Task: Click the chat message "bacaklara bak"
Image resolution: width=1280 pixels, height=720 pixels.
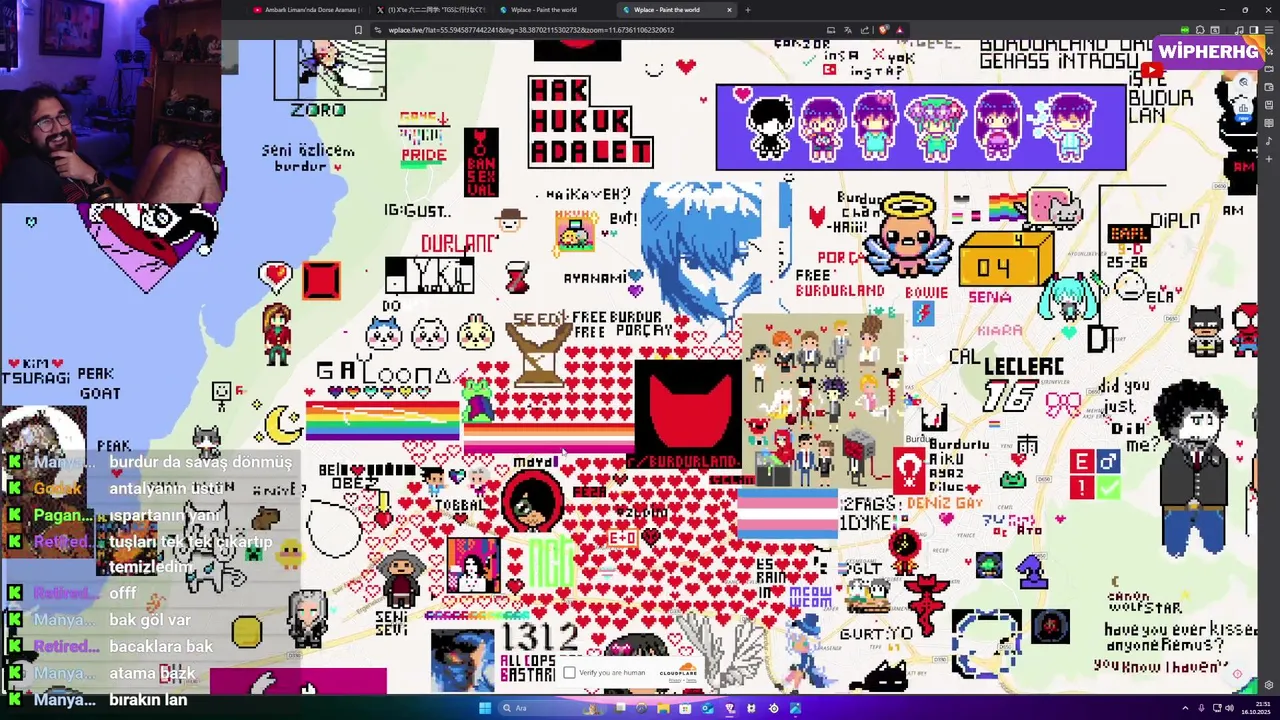Action: pyautogui.click(x=161, y=647)
